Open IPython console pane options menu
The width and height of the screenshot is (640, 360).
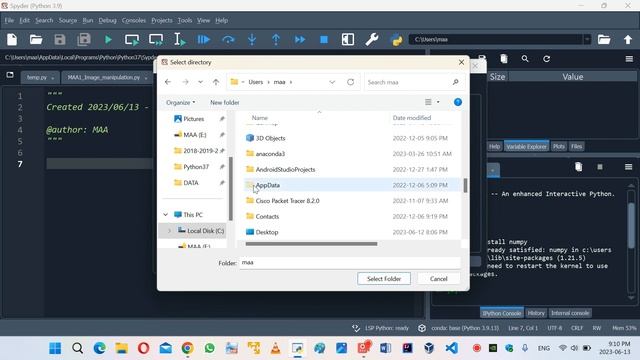[x=629, y=167]
